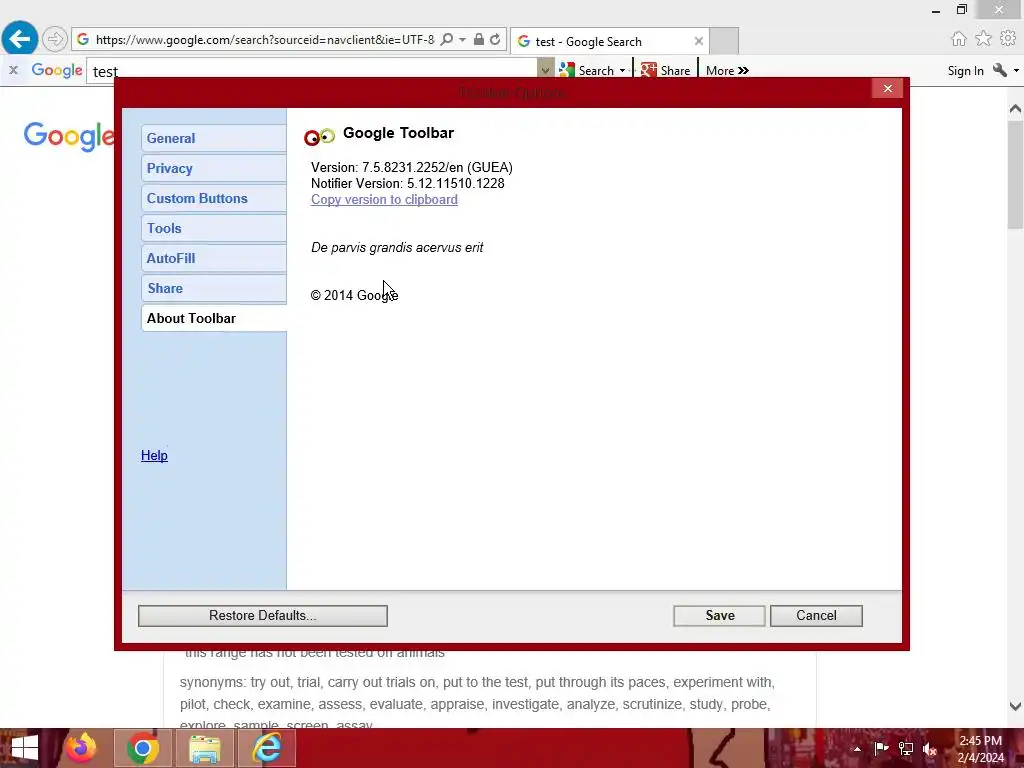Screen dimensions: 1024x768
Task: Select the About Toolbar tab
Action: click(x=214, y=319)
